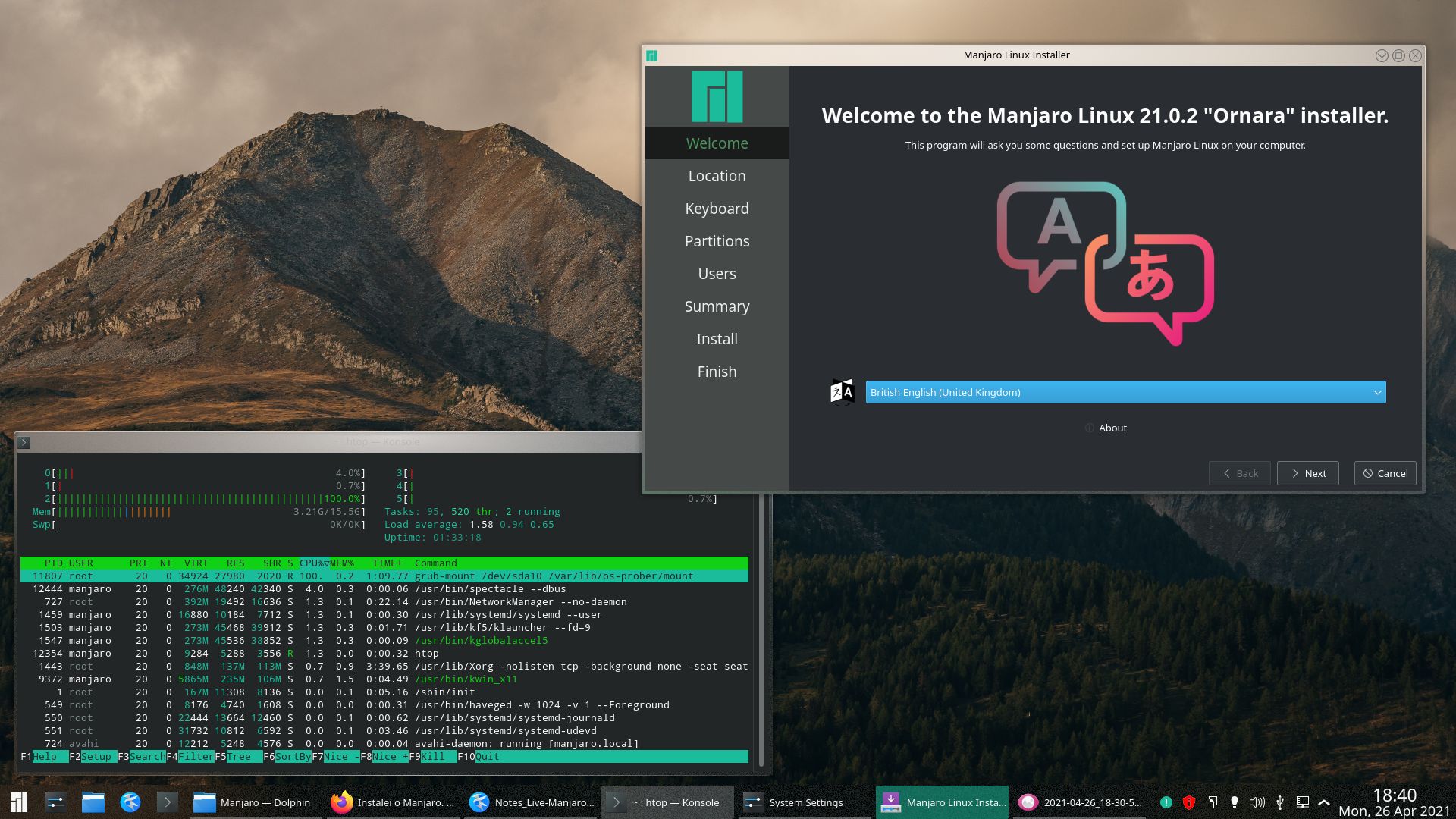Click the language globe icon beside the selector
Image resolution: width=1456 pixels, height=819 pixels.
pyautogui.click(x=844, y=392)
